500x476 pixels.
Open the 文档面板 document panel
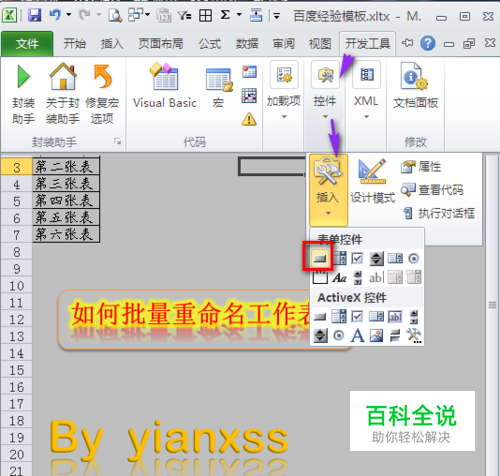tap(415, 86)
